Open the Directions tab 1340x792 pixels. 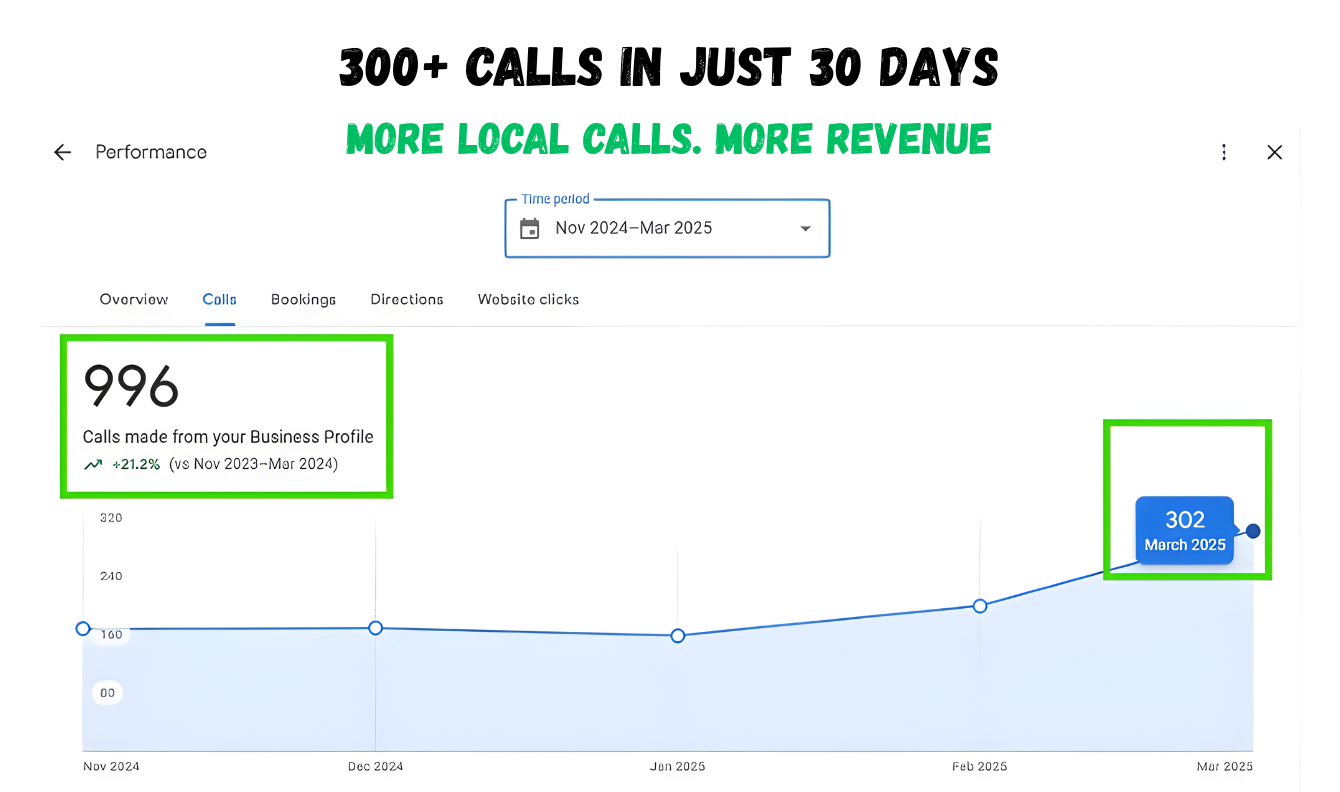pyautogui.click(x=406, y=299)
